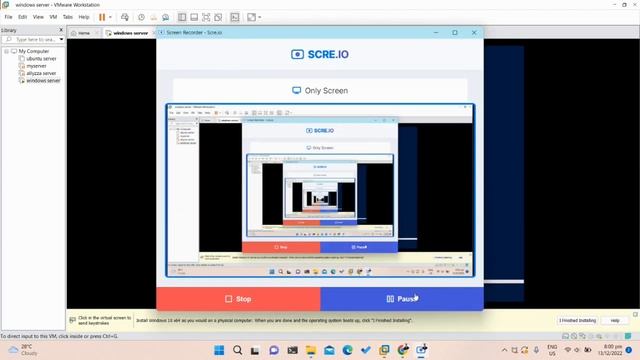Screen dimensions: 640x360
Task: Open VMware Workstation taskbar icon
Action: [384, 350]
